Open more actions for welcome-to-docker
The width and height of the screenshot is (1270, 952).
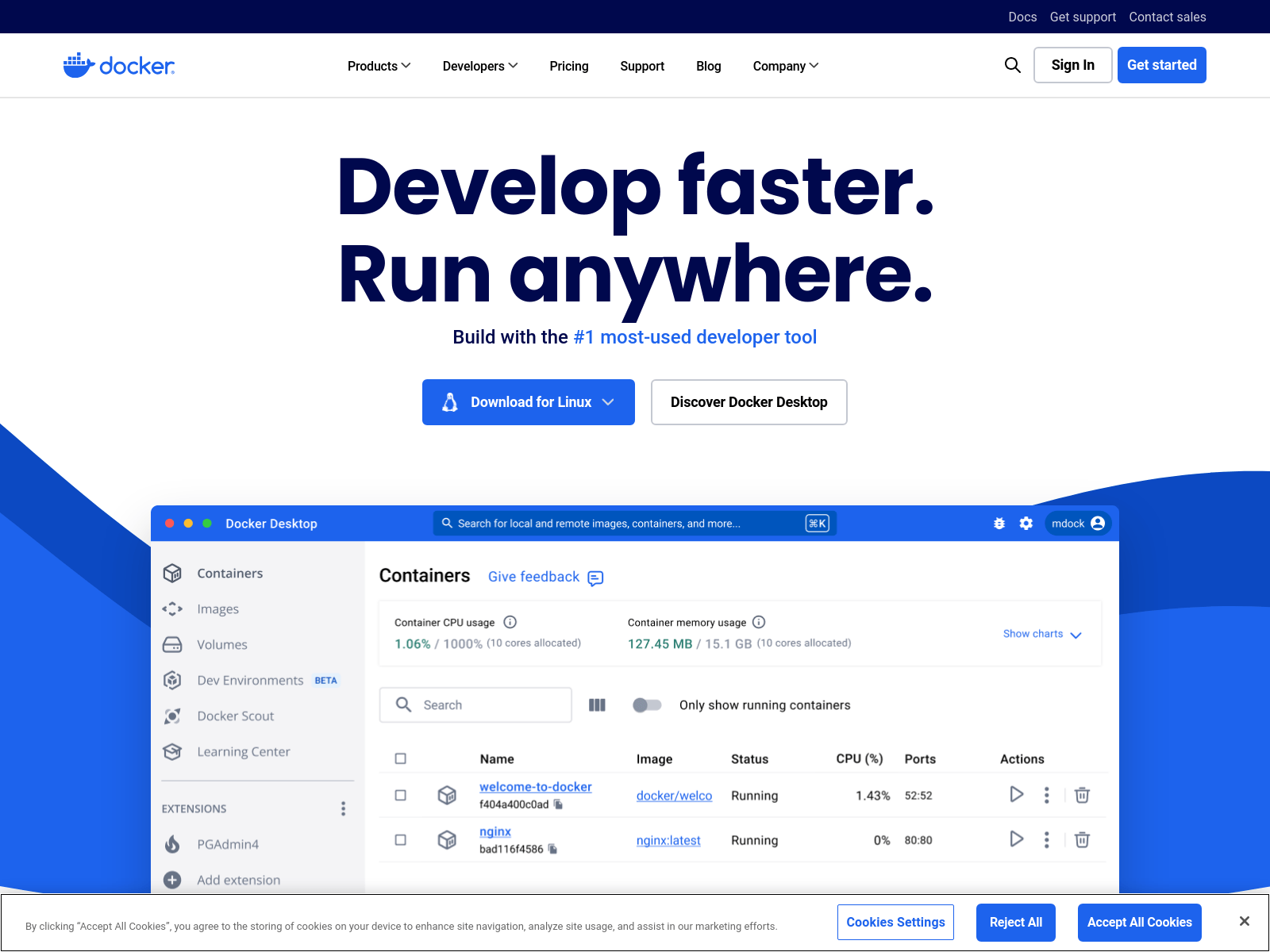[x=1047, y=795]
